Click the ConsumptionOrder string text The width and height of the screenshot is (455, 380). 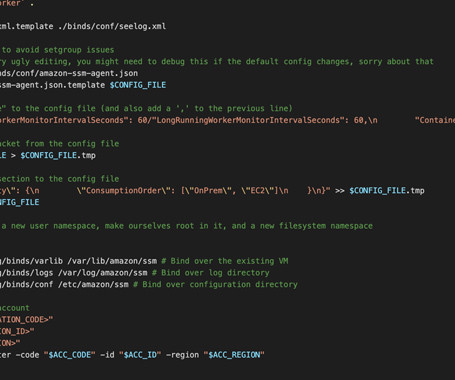(124, 191)
